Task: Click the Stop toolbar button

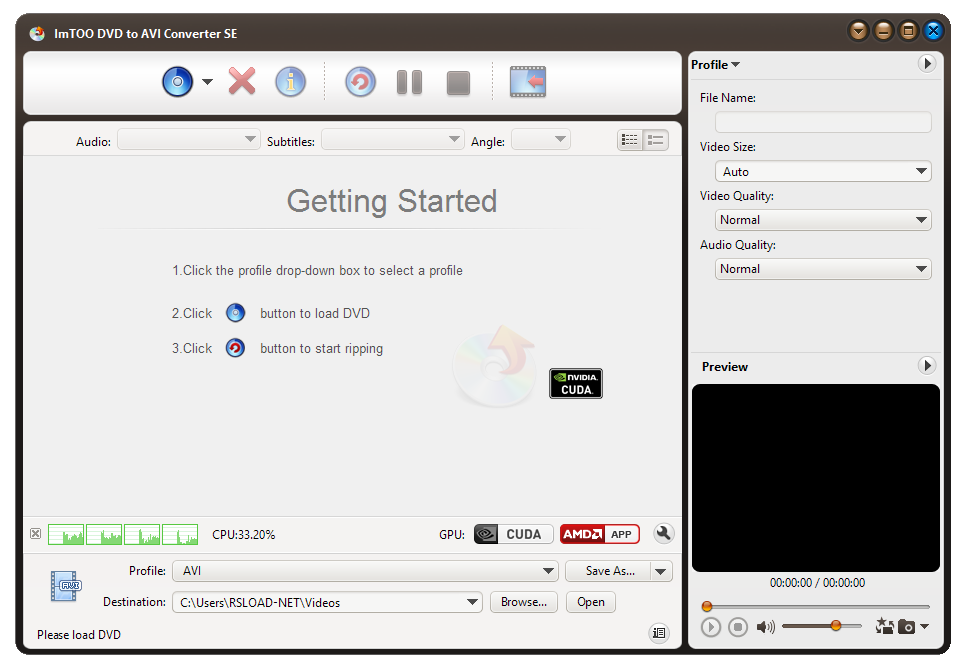Action: (x=458, y=83)
